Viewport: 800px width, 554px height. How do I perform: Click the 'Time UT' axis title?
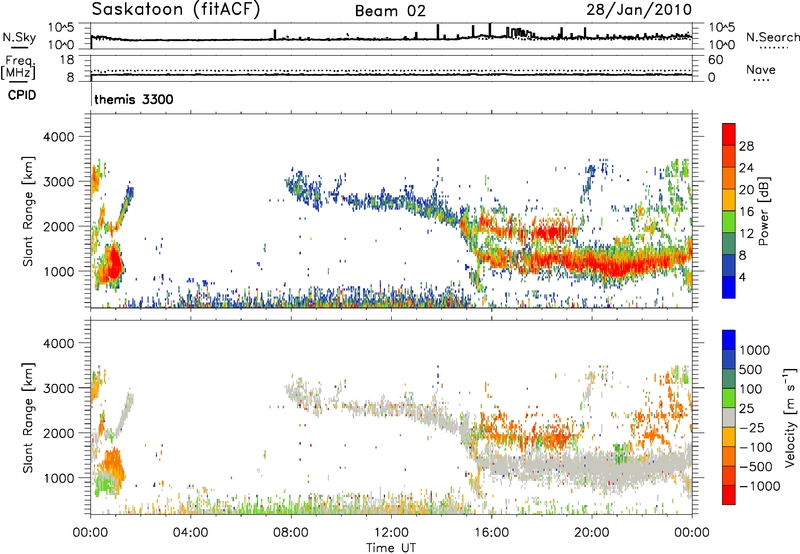pyautogui.click(x=391, y=548)
